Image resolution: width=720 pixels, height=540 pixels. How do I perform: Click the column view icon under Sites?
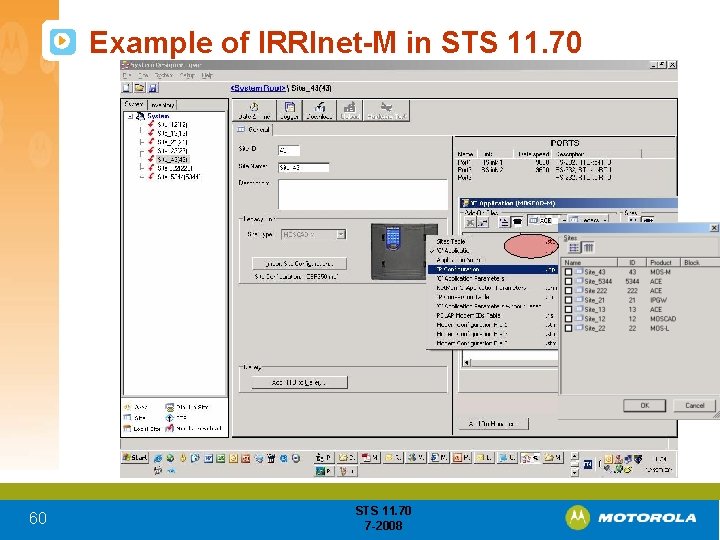point(588,248)
